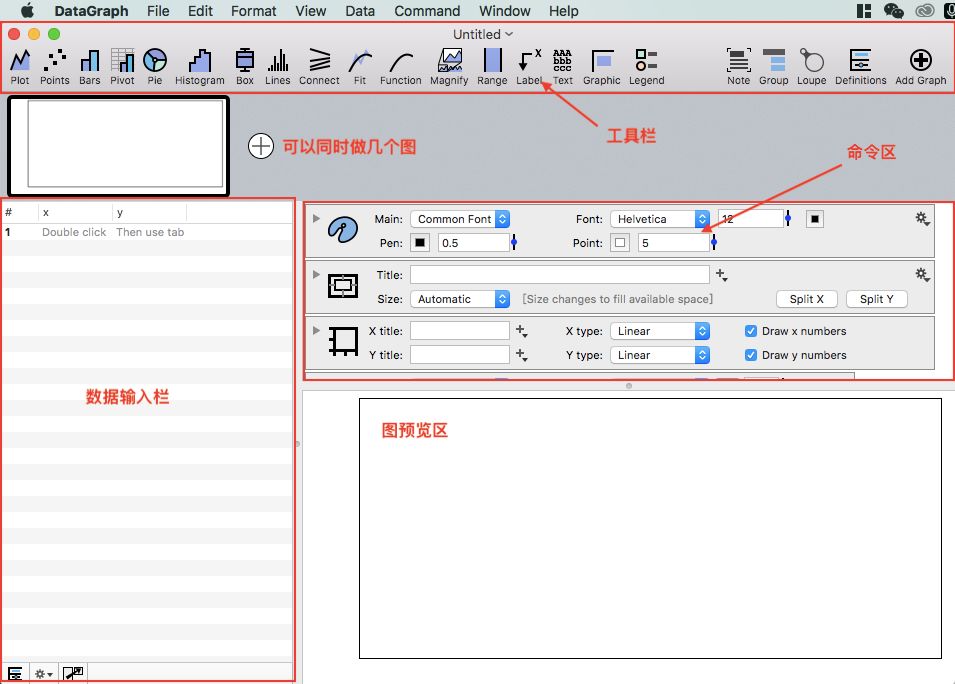The image size is (955, 684).
Task: Add a Points command from toolbar
Action: tap(55, 66)
